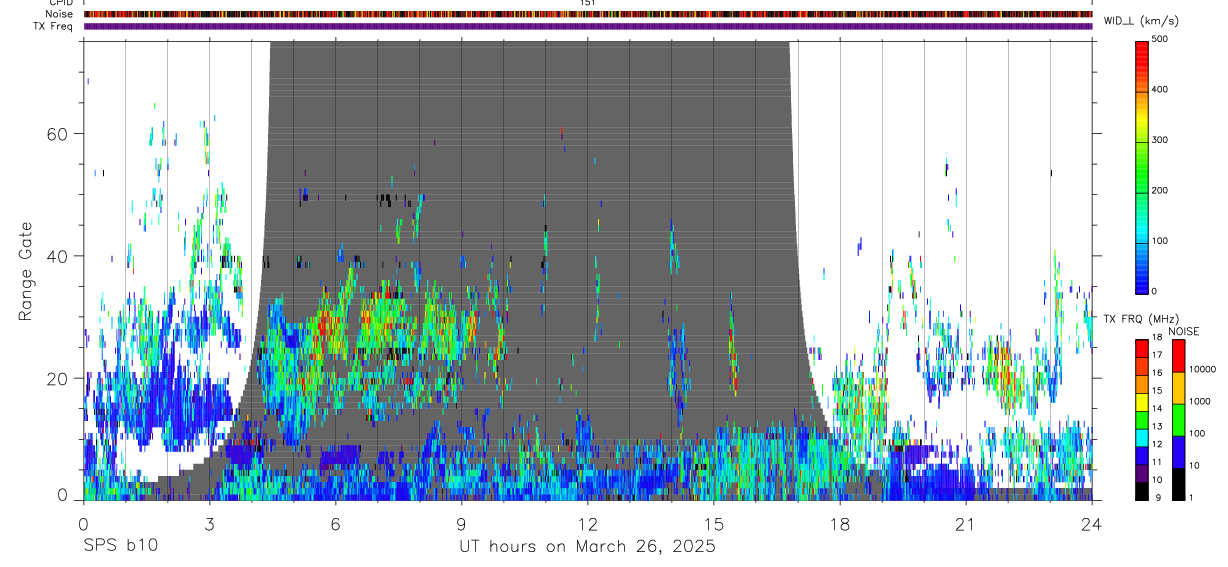Click the 21 tick on UT hours axis

965,524
